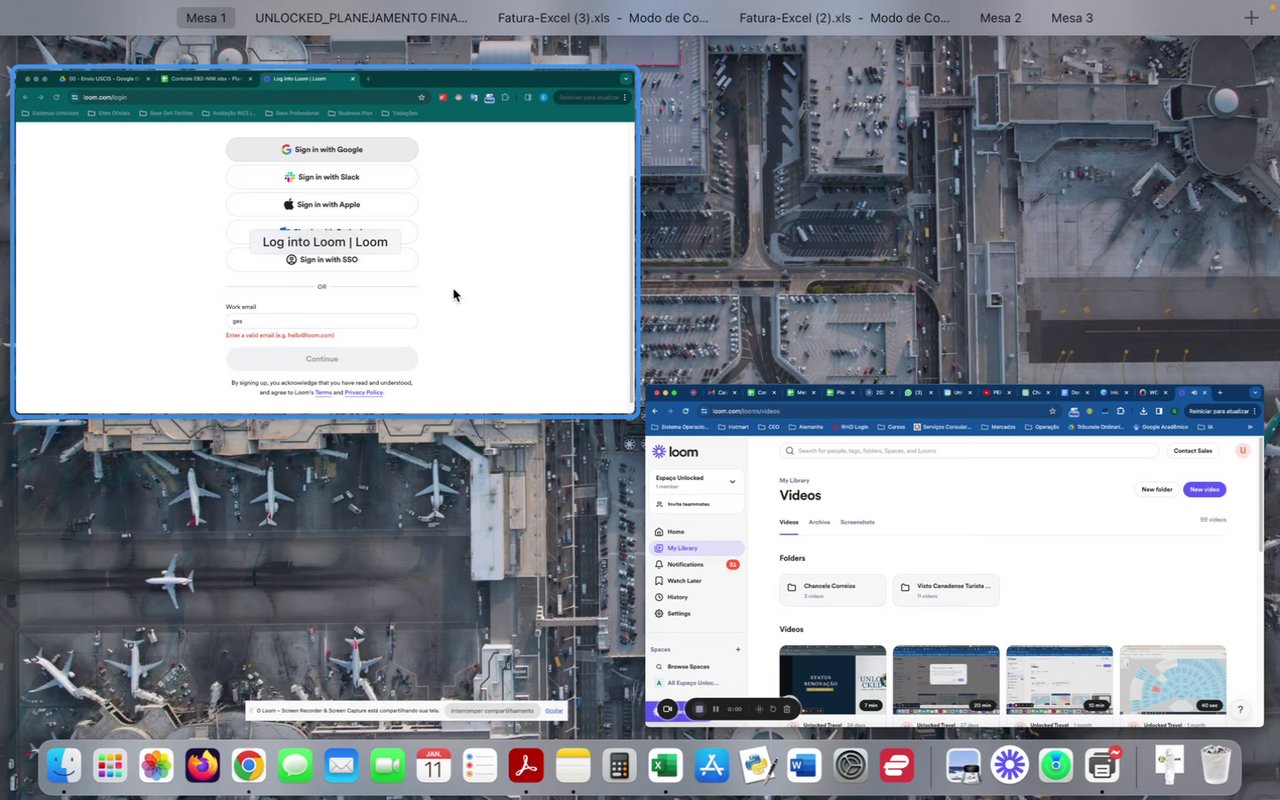Create a New folder in Loom
The width and height of the screenshot is (1280, 800).
(x=1157, y=490)
